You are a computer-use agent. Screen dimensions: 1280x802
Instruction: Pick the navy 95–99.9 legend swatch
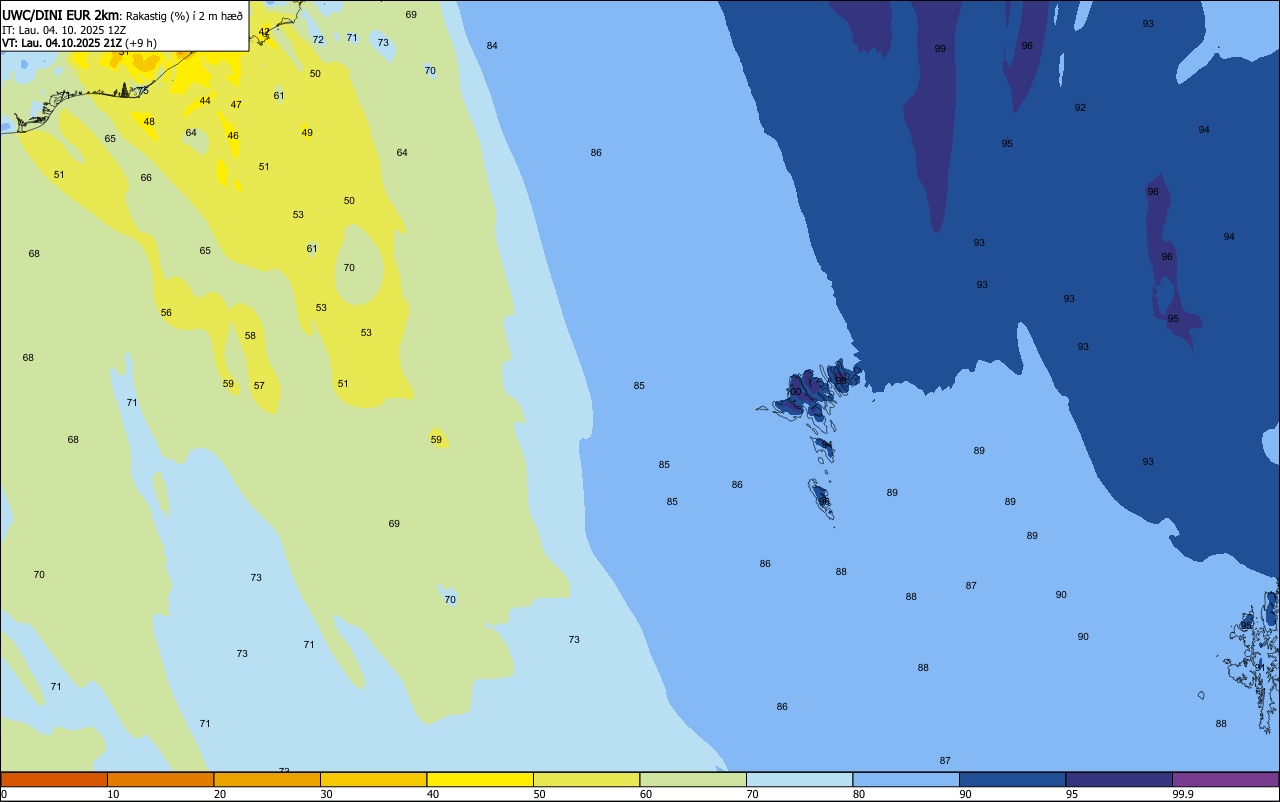[1119, 779]
